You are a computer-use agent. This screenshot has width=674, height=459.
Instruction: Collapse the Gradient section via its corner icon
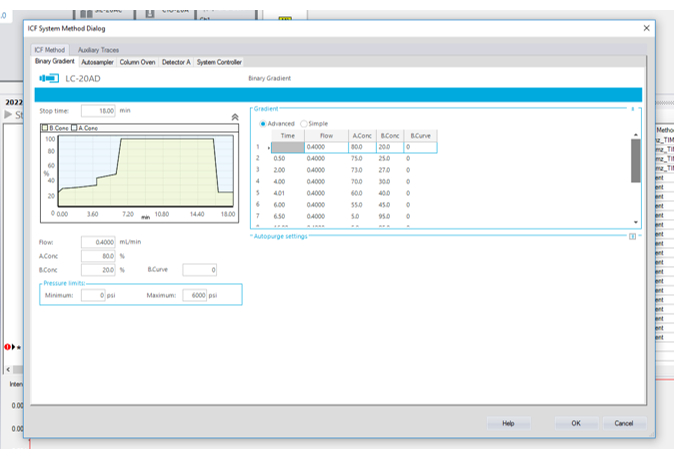pos(632,109)
